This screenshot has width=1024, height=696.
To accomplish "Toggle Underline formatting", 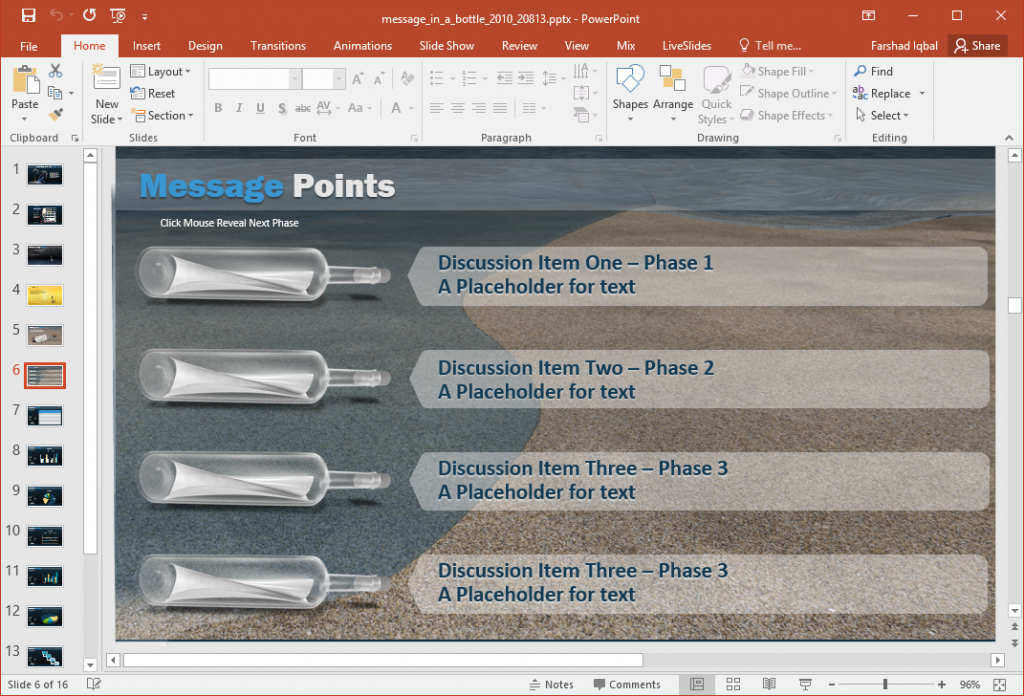I will click(x=261, y=108).
